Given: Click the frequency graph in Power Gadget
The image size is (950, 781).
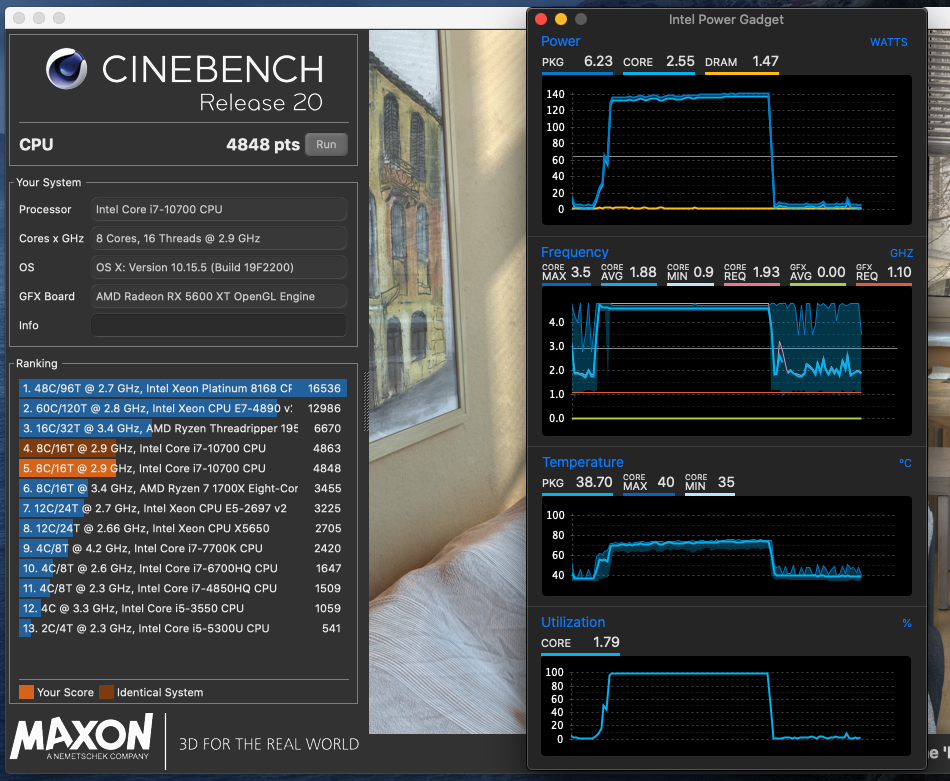Looking at the screenshot, I should pos(726,361).
